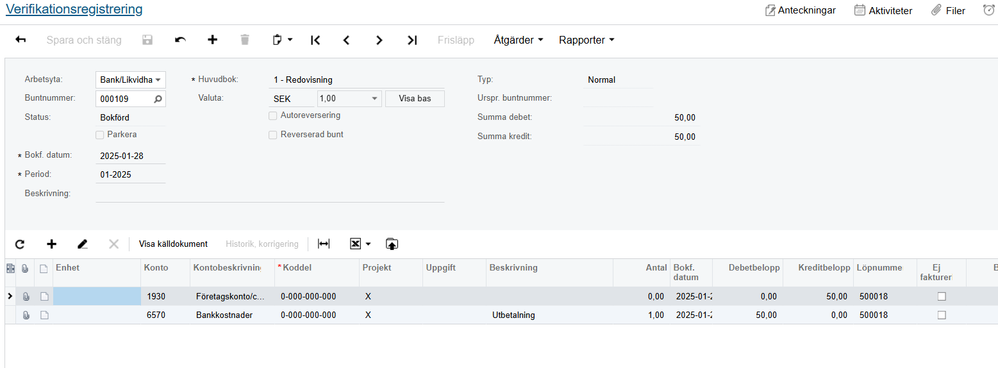
Task: Open the Åtgärder menu
Action: point(518,39)
